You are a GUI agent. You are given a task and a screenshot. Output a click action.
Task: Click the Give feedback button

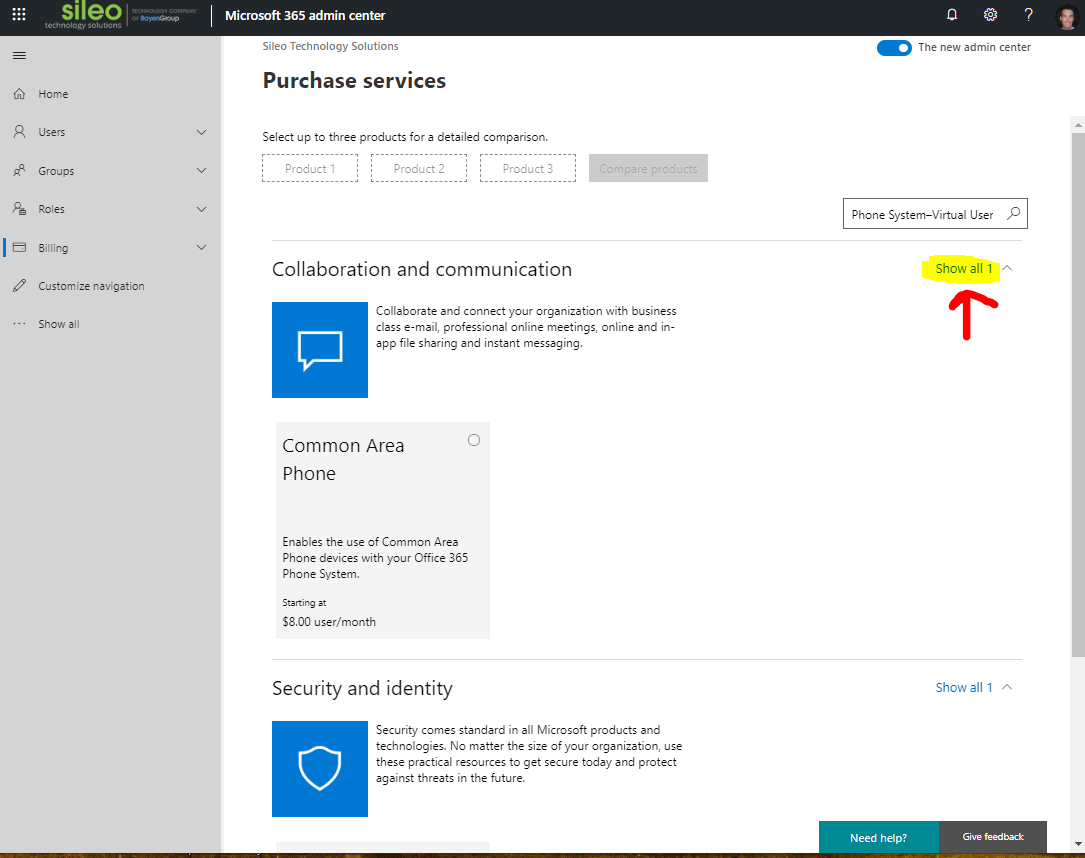click(992, 837)
